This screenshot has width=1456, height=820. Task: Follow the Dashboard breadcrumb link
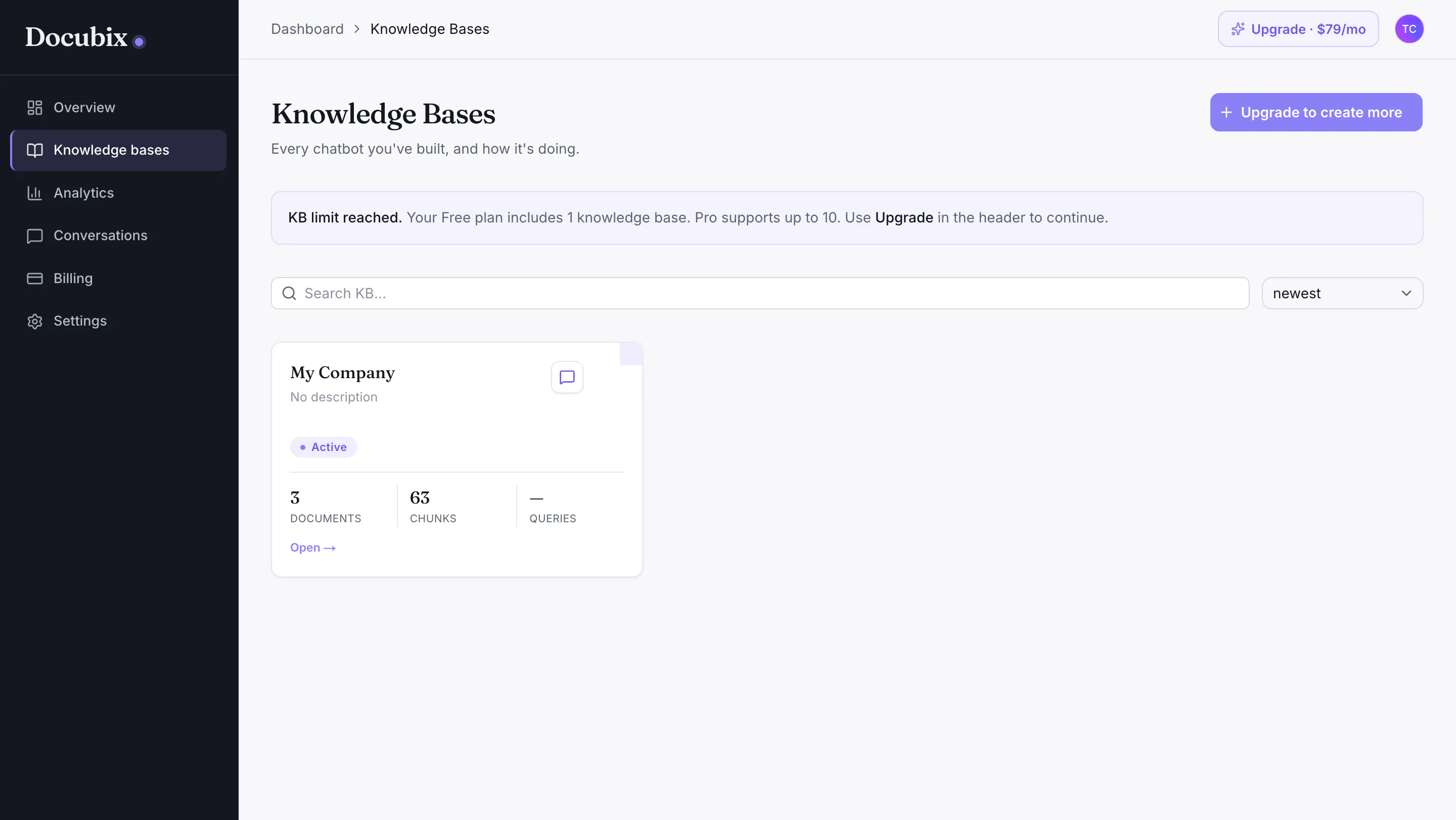point(307,29)
